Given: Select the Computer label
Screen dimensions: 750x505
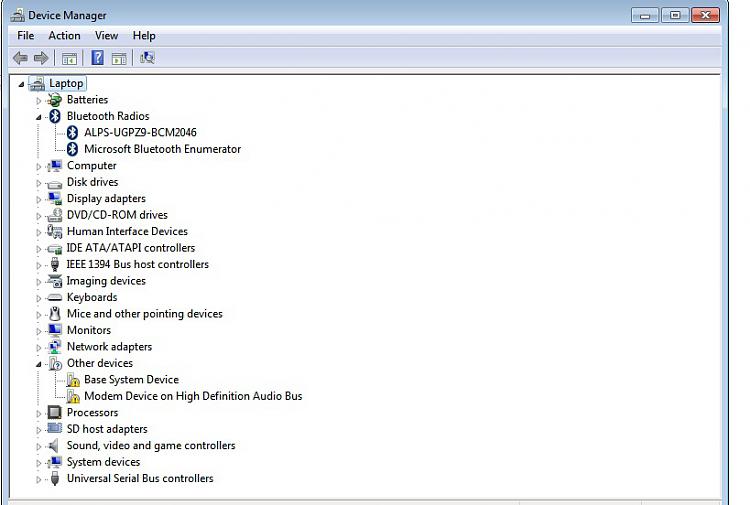Looking at the screenshot, I should (x=91, y=165).
